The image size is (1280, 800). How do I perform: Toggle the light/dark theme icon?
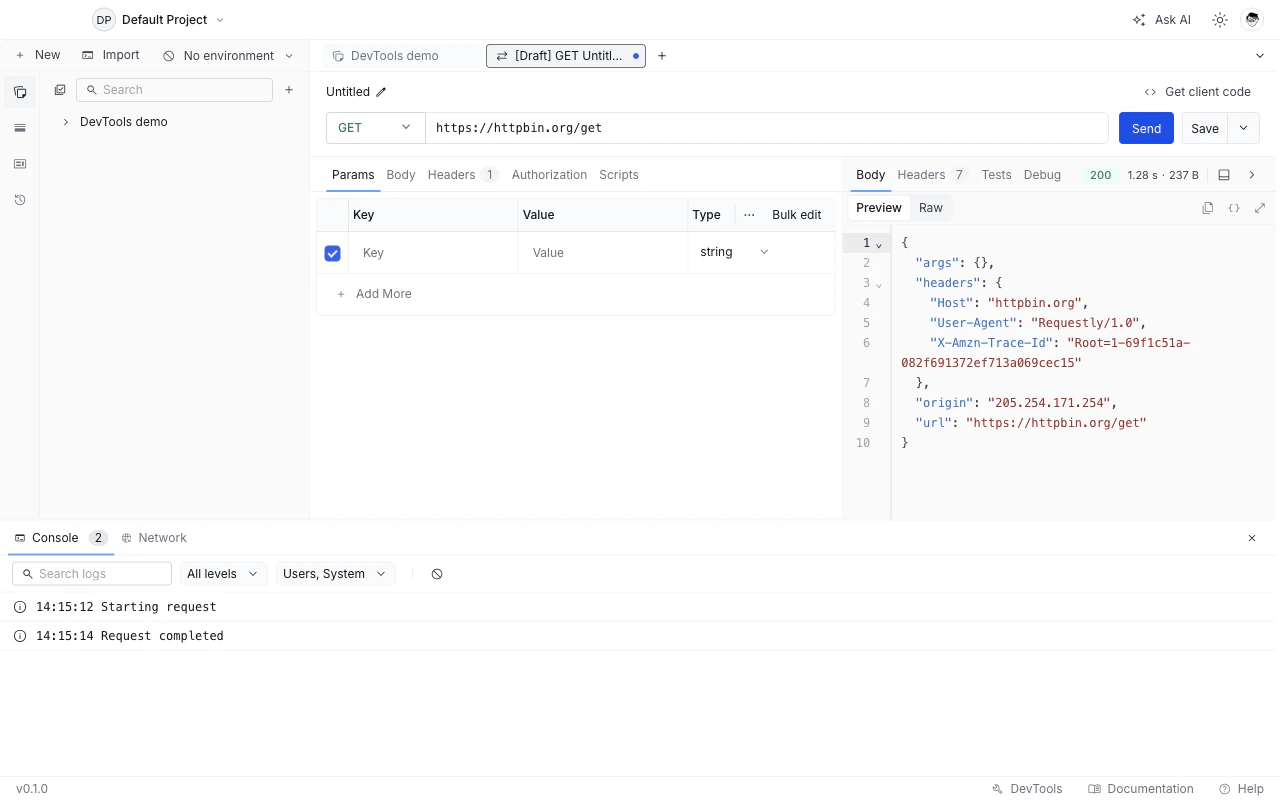coord(1220,20)
